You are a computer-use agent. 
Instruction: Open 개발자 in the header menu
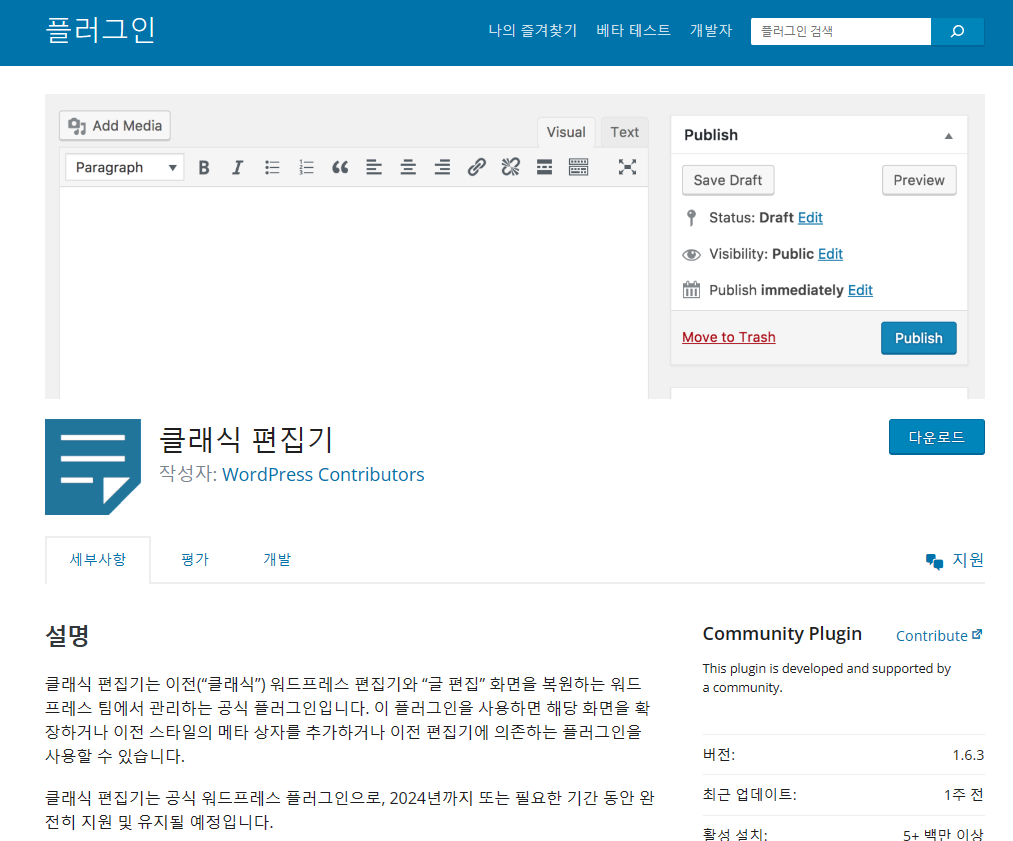(x=711, y=30)
